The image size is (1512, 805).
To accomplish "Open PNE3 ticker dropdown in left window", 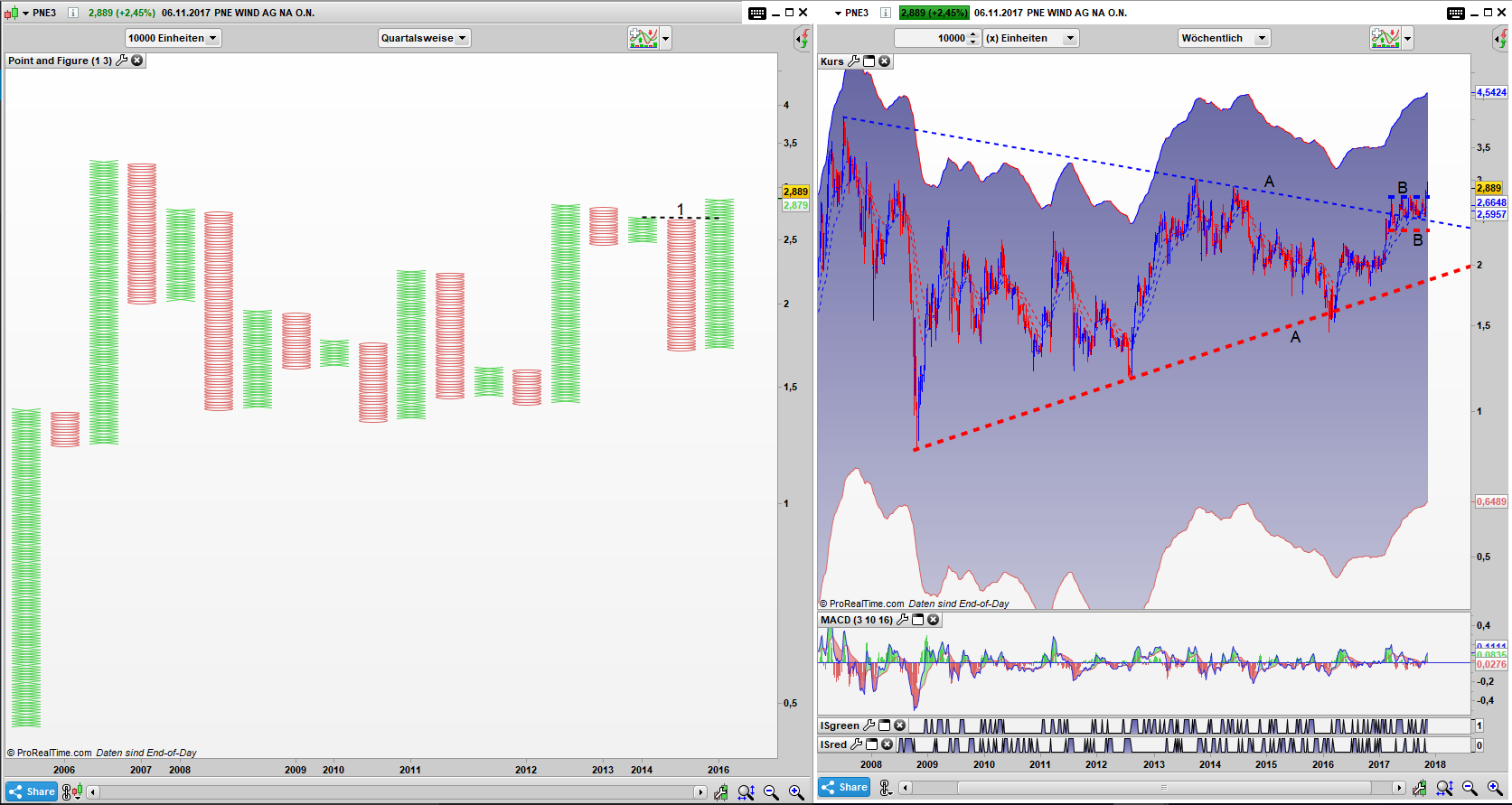I will coord(25,13).
